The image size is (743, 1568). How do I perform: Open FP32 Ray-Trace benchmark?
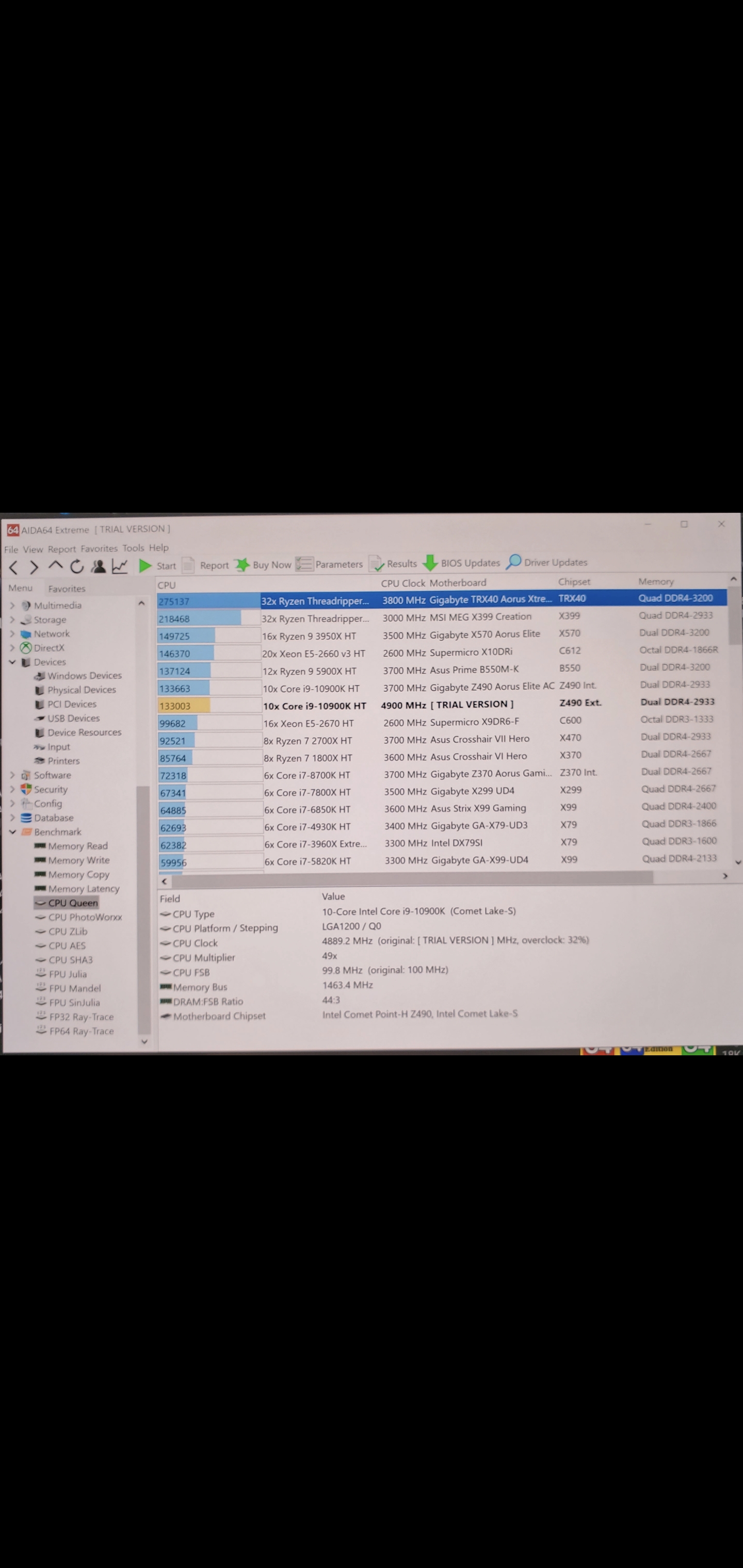(74, 1017)
